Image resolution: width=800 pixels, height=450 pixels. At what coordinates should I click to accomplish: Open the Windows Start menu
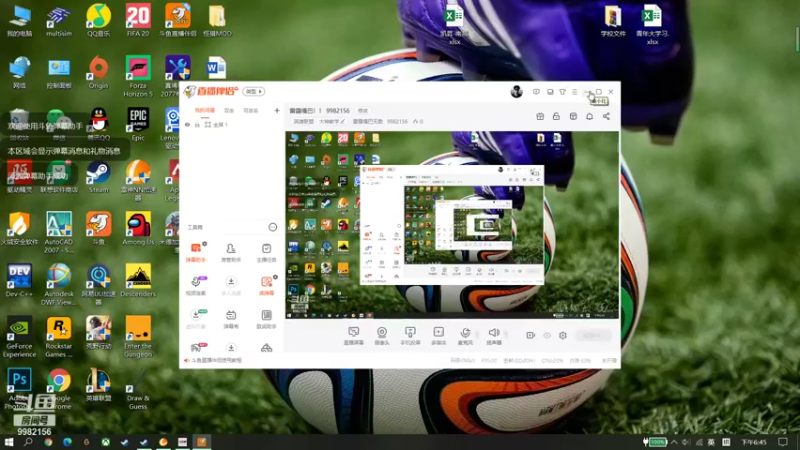[9, 442]
